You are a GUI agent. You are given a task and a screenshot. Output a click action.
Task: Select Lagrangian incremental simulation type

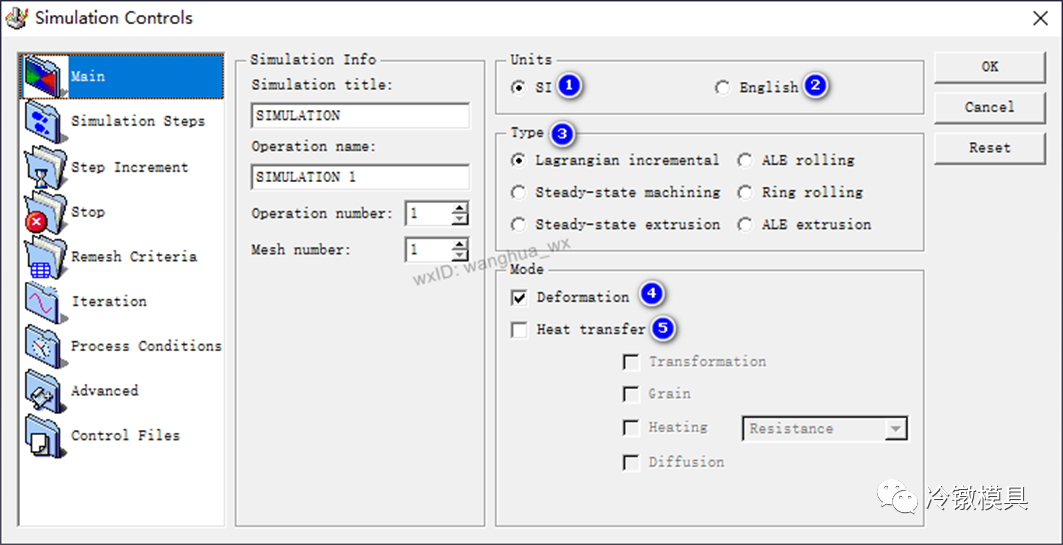(x=519, y=161)
